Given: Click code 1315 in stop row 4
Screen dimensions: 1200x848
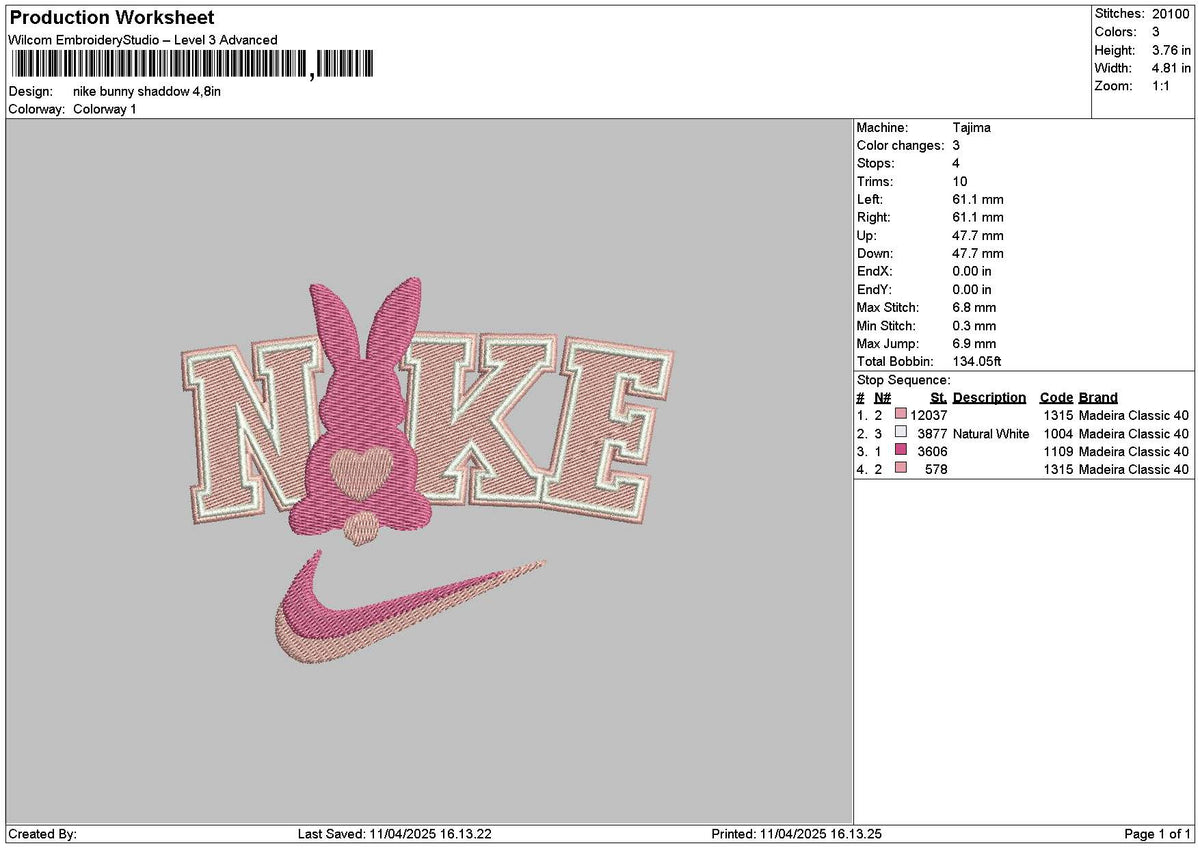Looking at the screenshot, I should pos(1057,469).
